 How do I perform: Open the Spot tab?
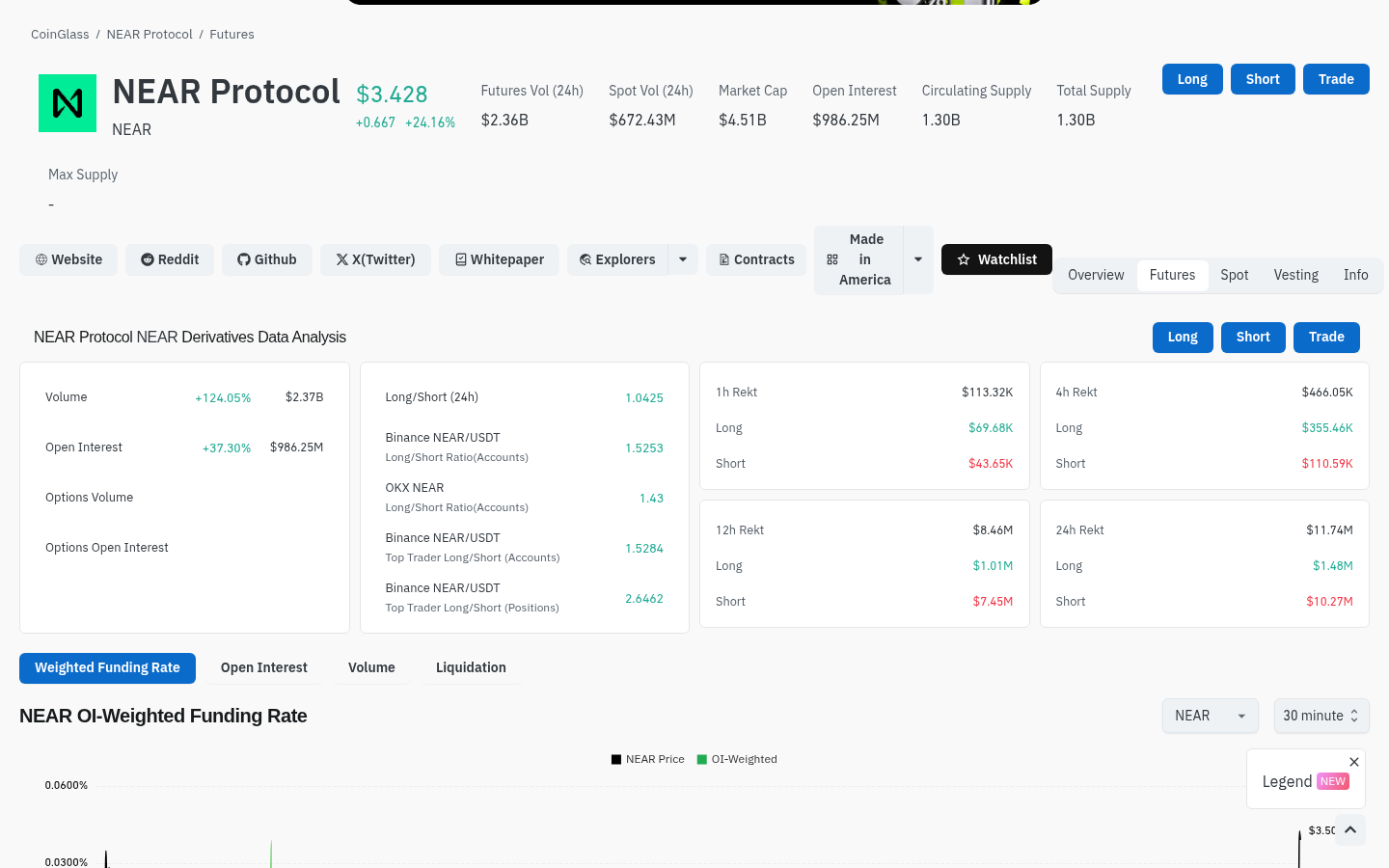point(1235,275)
